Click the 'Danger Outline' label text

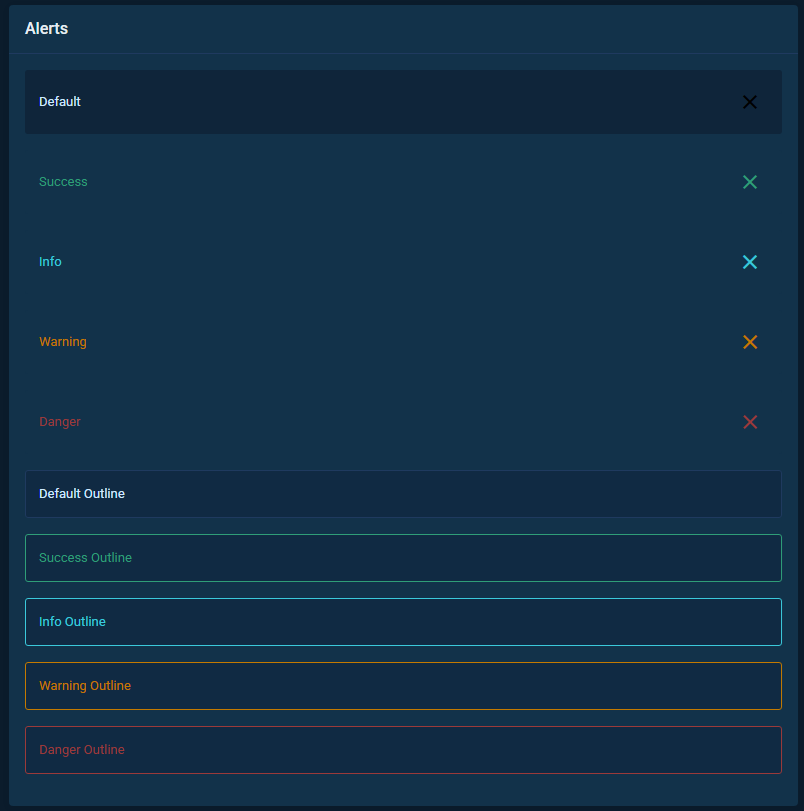(82, 750)
